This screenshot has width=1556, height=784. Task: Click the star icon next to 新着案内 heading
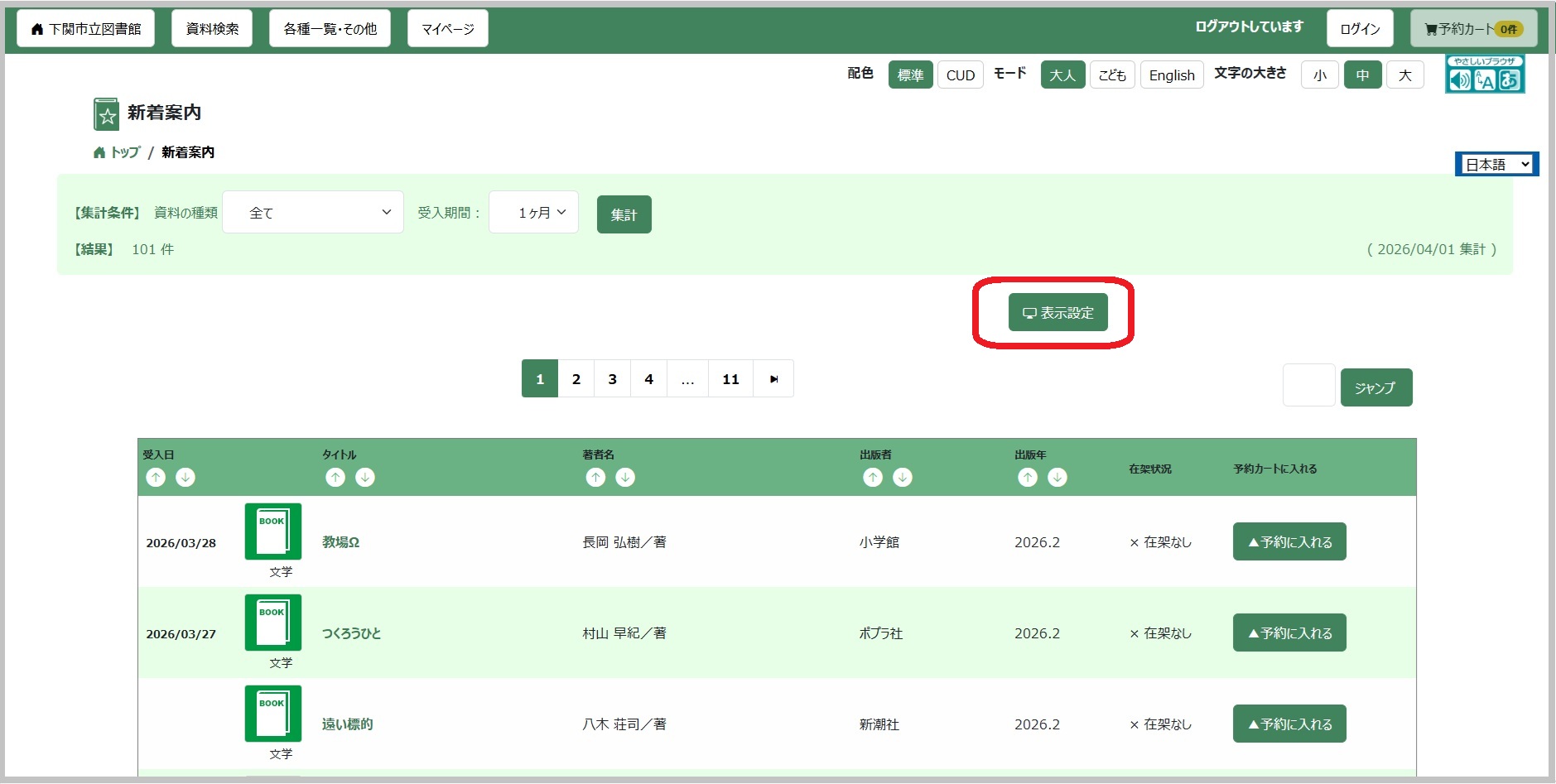[106, 113]
